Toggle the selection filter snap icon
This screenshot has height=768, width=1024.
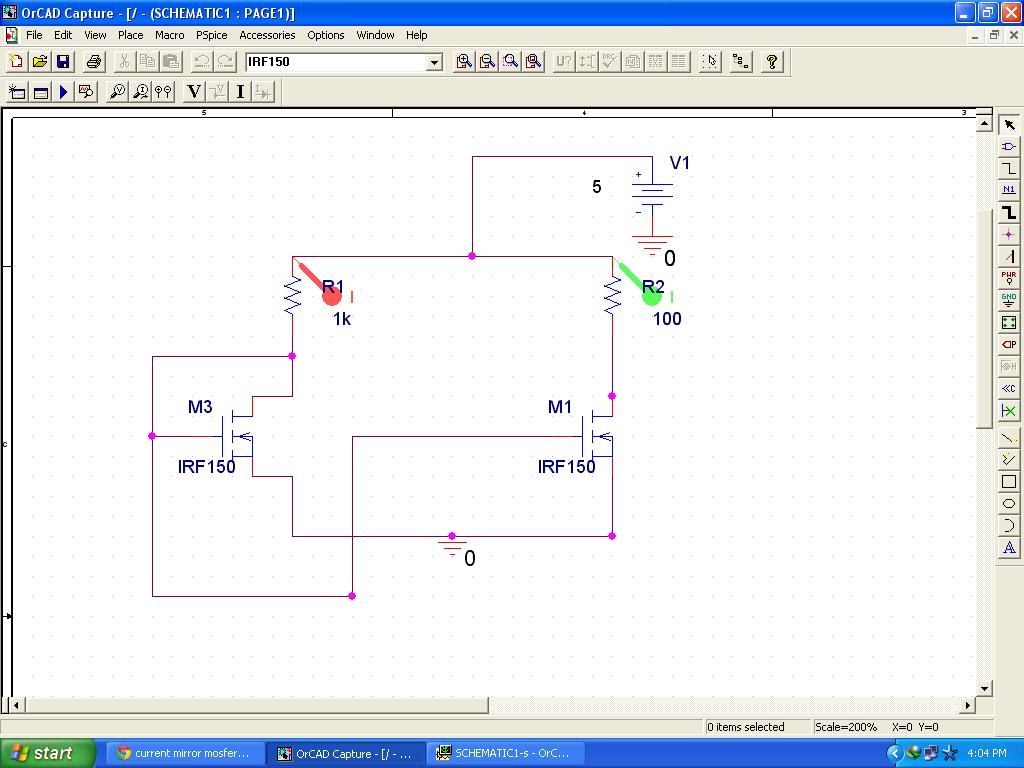pos(709,61)
